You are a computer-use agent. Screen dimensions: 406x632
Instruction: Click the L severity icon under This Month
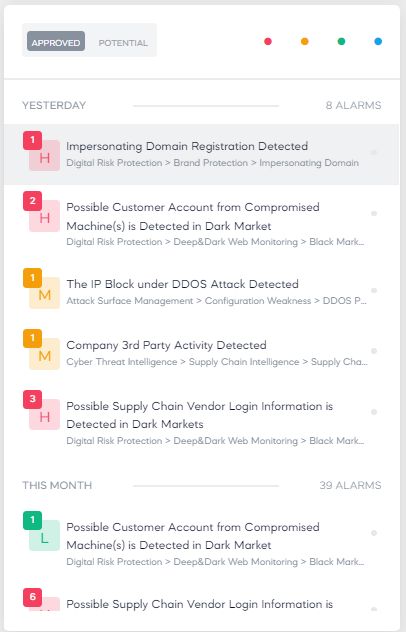[45, 536]
